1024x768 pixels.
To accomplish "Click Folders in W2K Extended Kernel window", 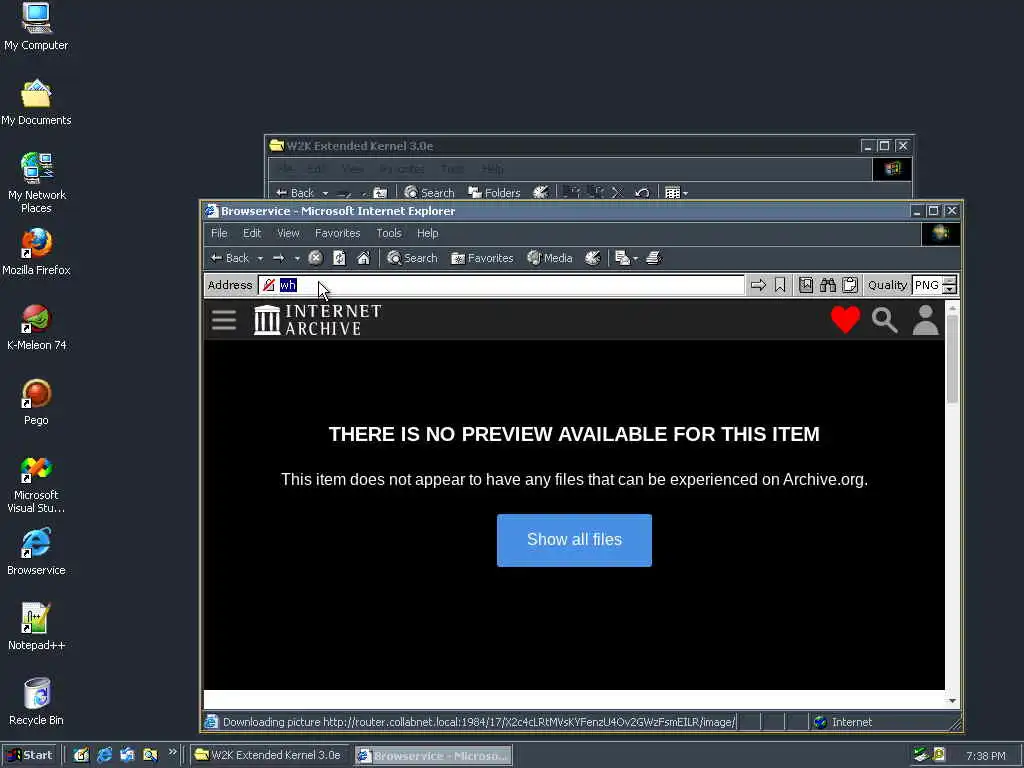I will coord(494,193).
